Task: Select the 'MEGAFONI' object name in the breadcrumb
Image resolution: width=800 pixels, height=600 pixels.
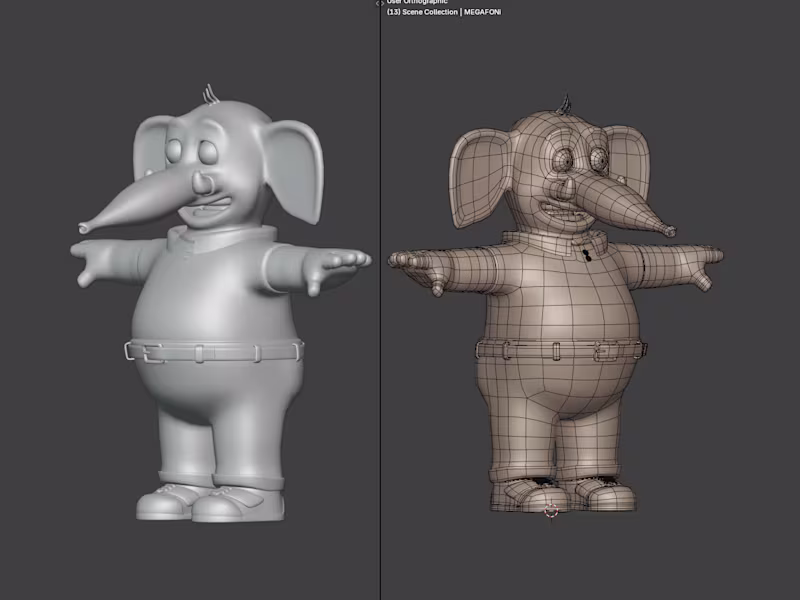Action: click(481, 14)
